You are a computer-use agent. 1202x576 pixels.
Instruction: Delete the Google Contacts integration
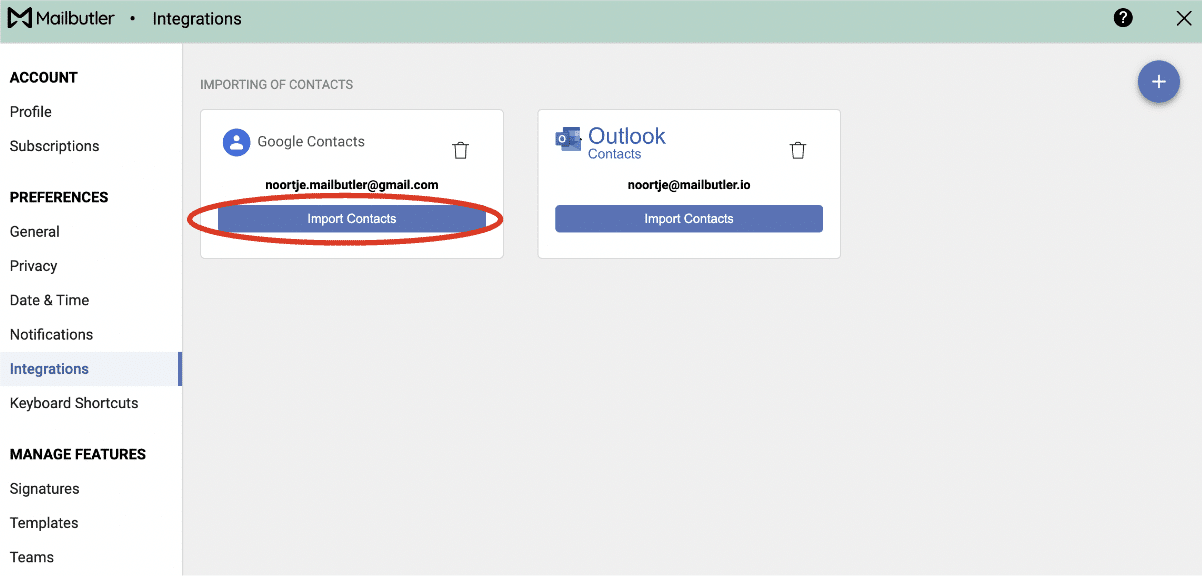coord(460,150)
